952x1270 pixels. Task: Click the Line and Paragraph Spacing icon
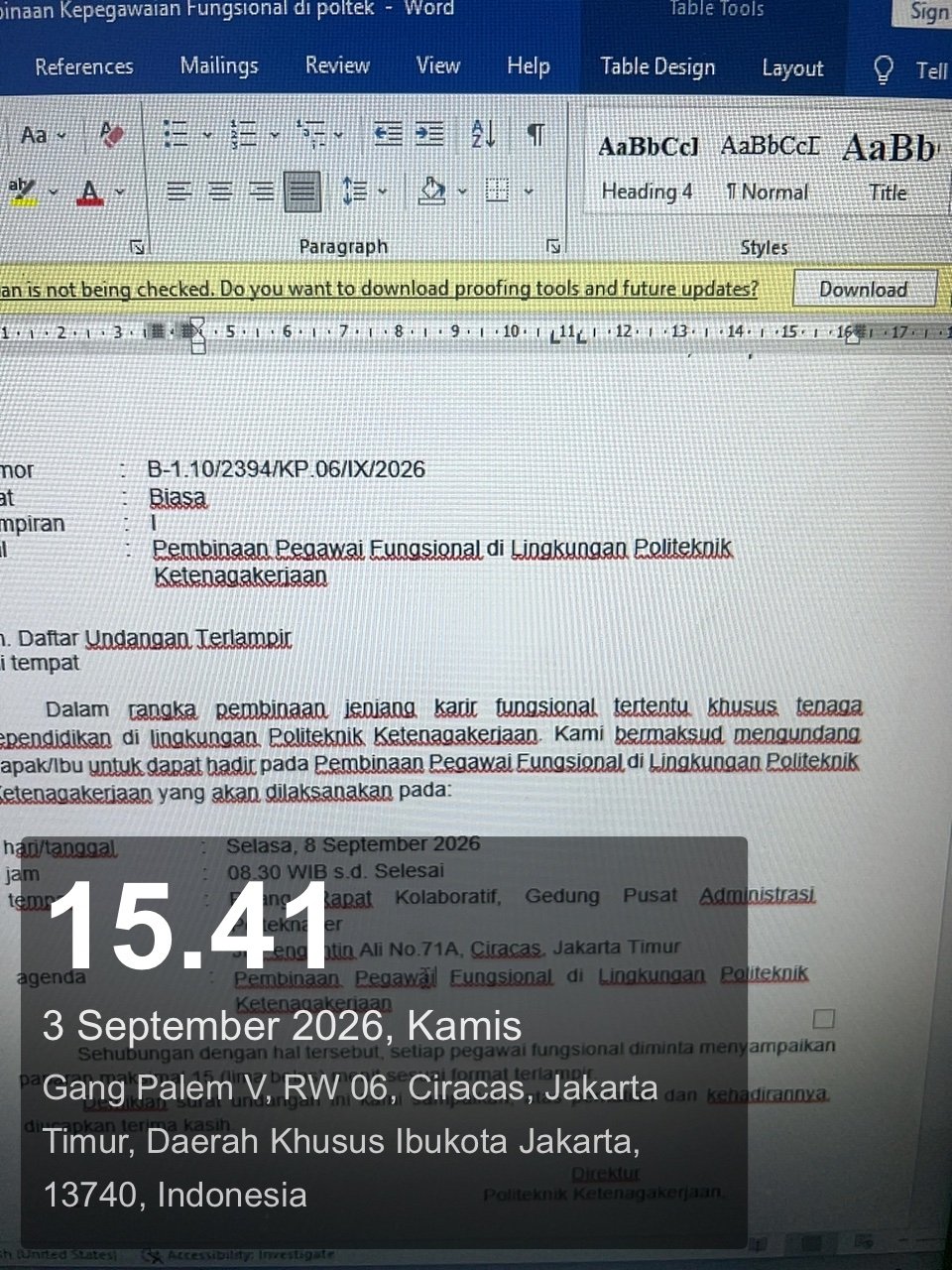point(354,190)
